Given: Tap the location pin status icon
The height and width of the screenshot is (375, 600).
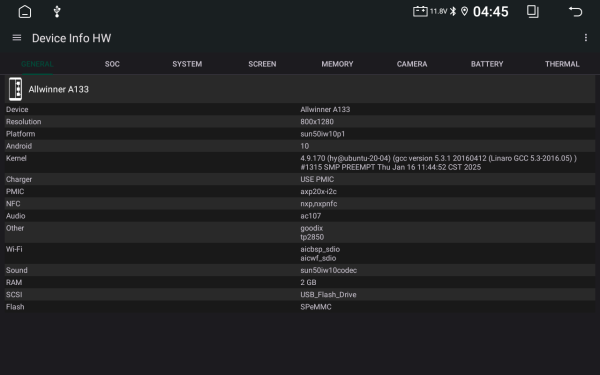Looking at the screenshot, I should 464,11.
